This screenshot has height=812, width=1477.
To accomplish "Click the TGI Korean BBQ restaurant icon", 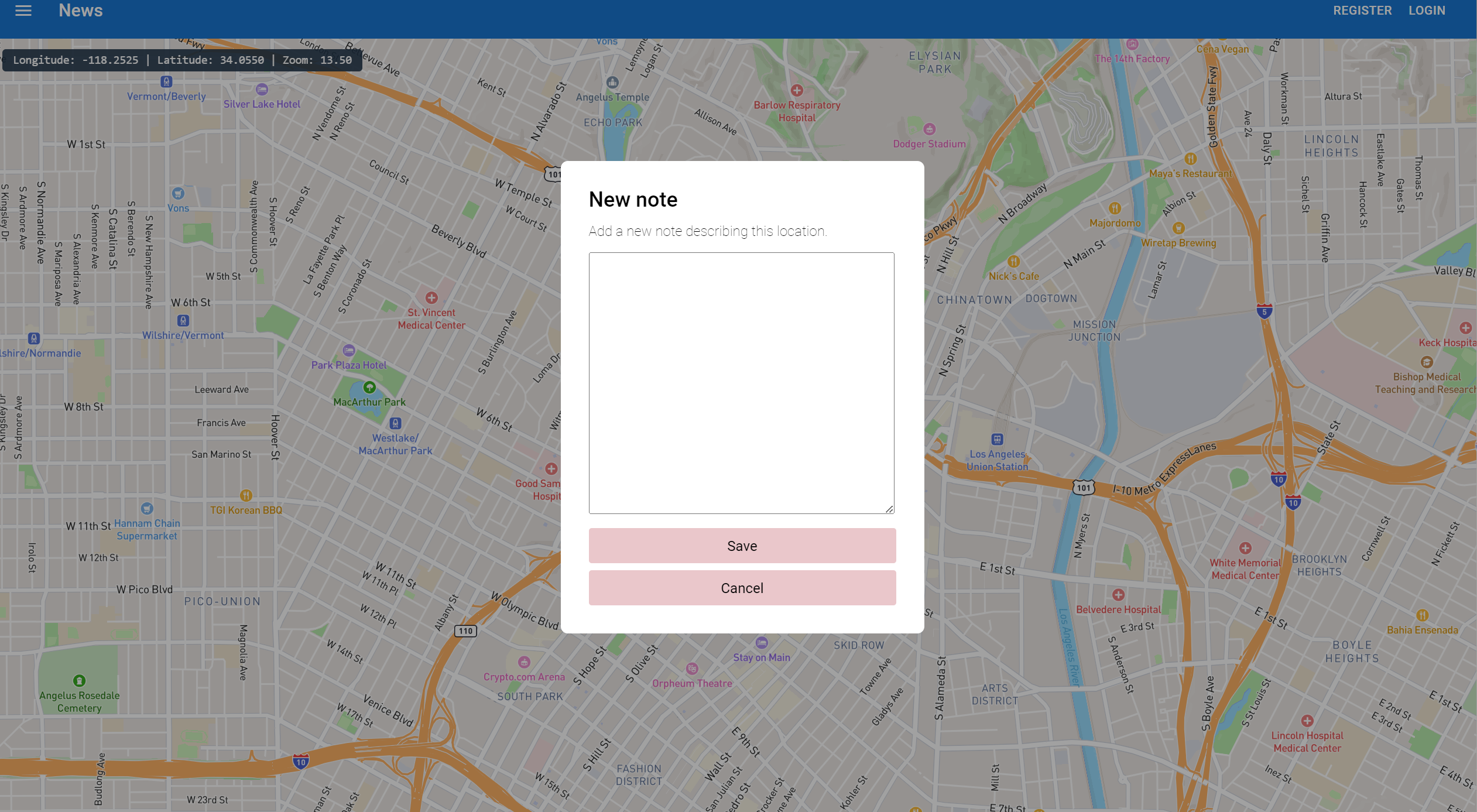I will (x=246, y=495).
